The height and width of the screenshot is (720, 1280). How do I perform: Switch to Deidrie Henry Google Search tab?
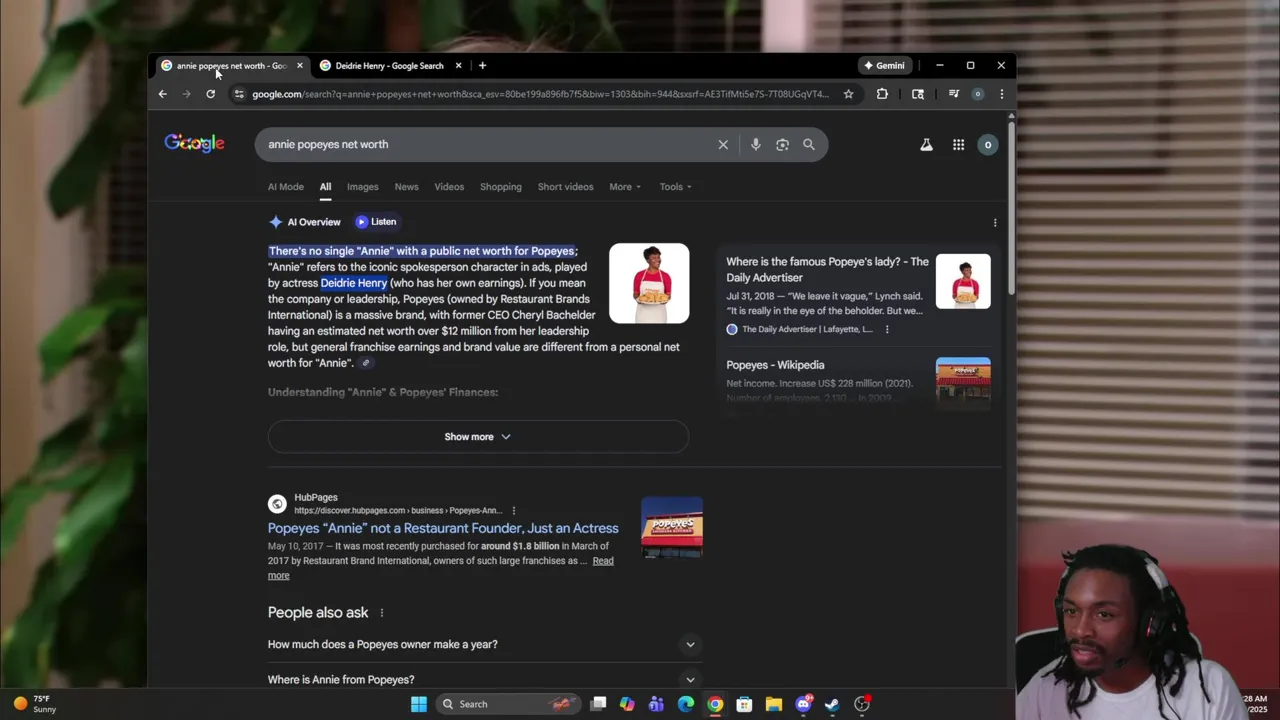(389, 66)
